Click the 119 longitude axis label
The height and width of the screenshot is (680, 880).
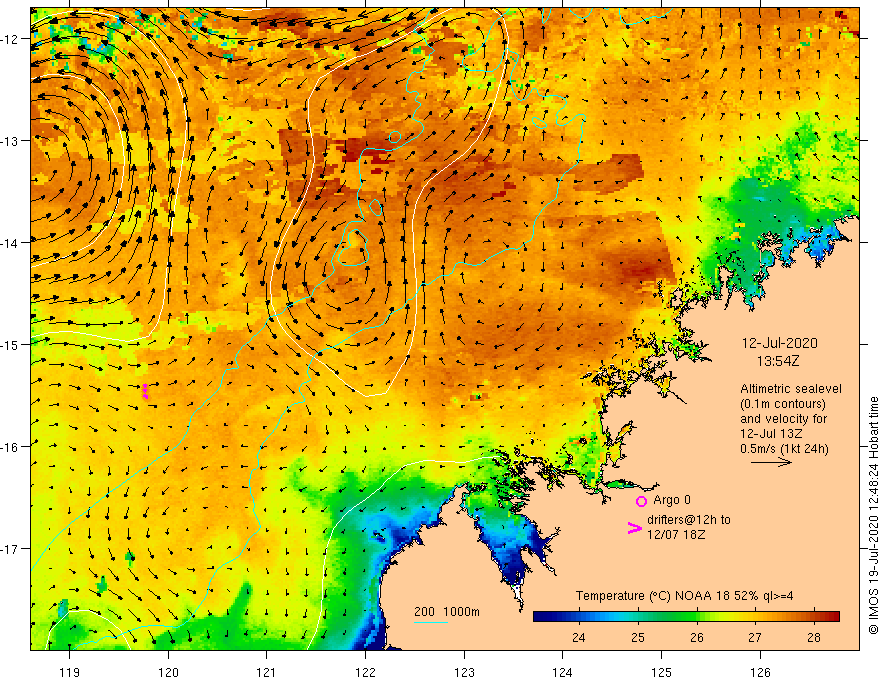click(x=70, y=673)
